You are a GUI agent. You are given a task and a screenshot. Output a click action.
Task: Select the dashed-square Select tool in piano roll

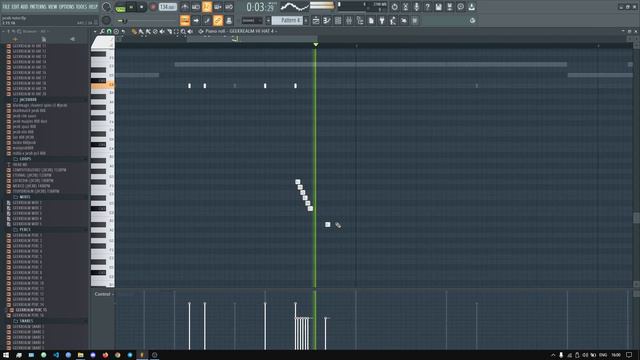pos(176,31)
